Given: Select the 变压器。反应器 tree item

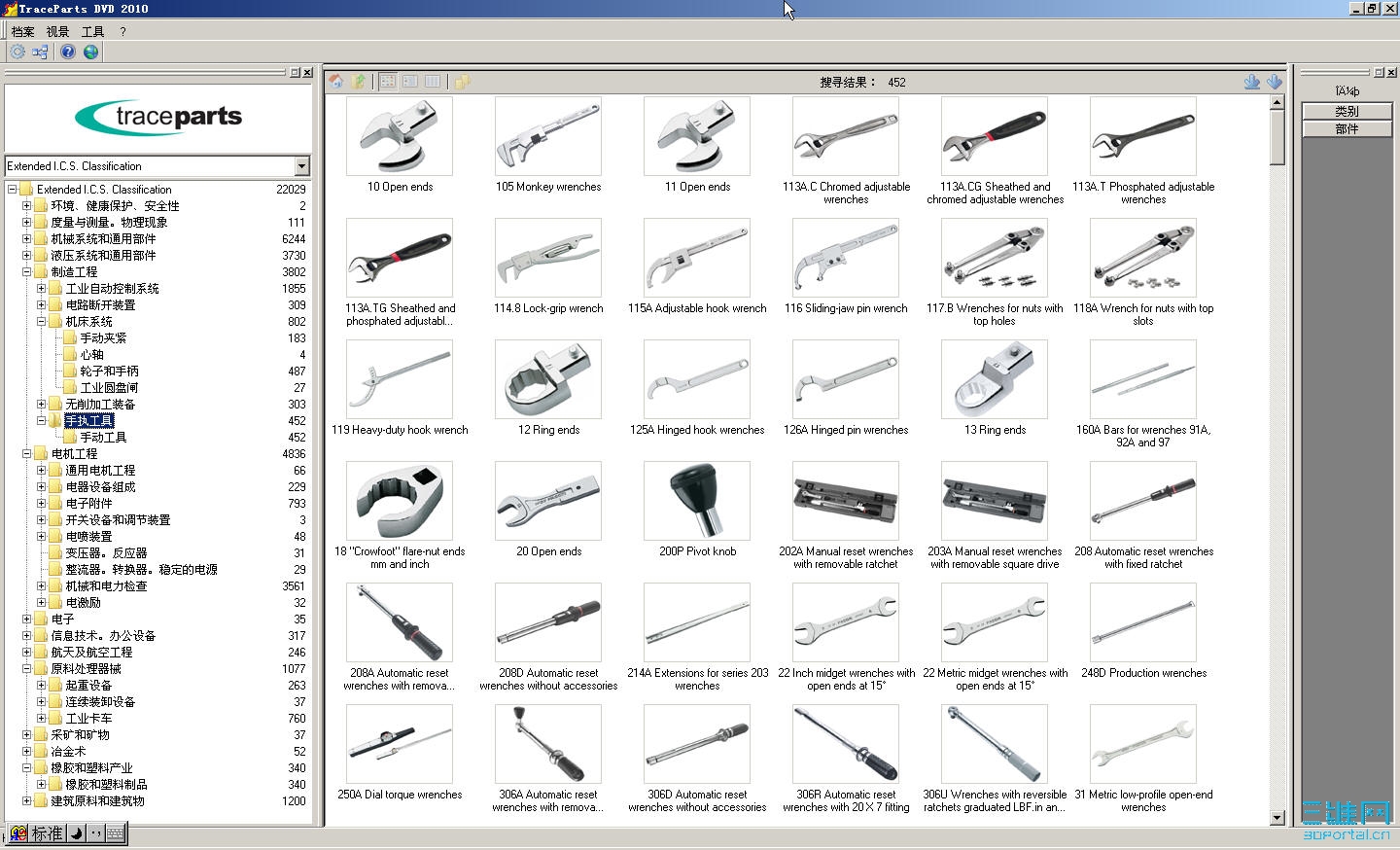Looking at the screenshot, I should tap(106, 553).
